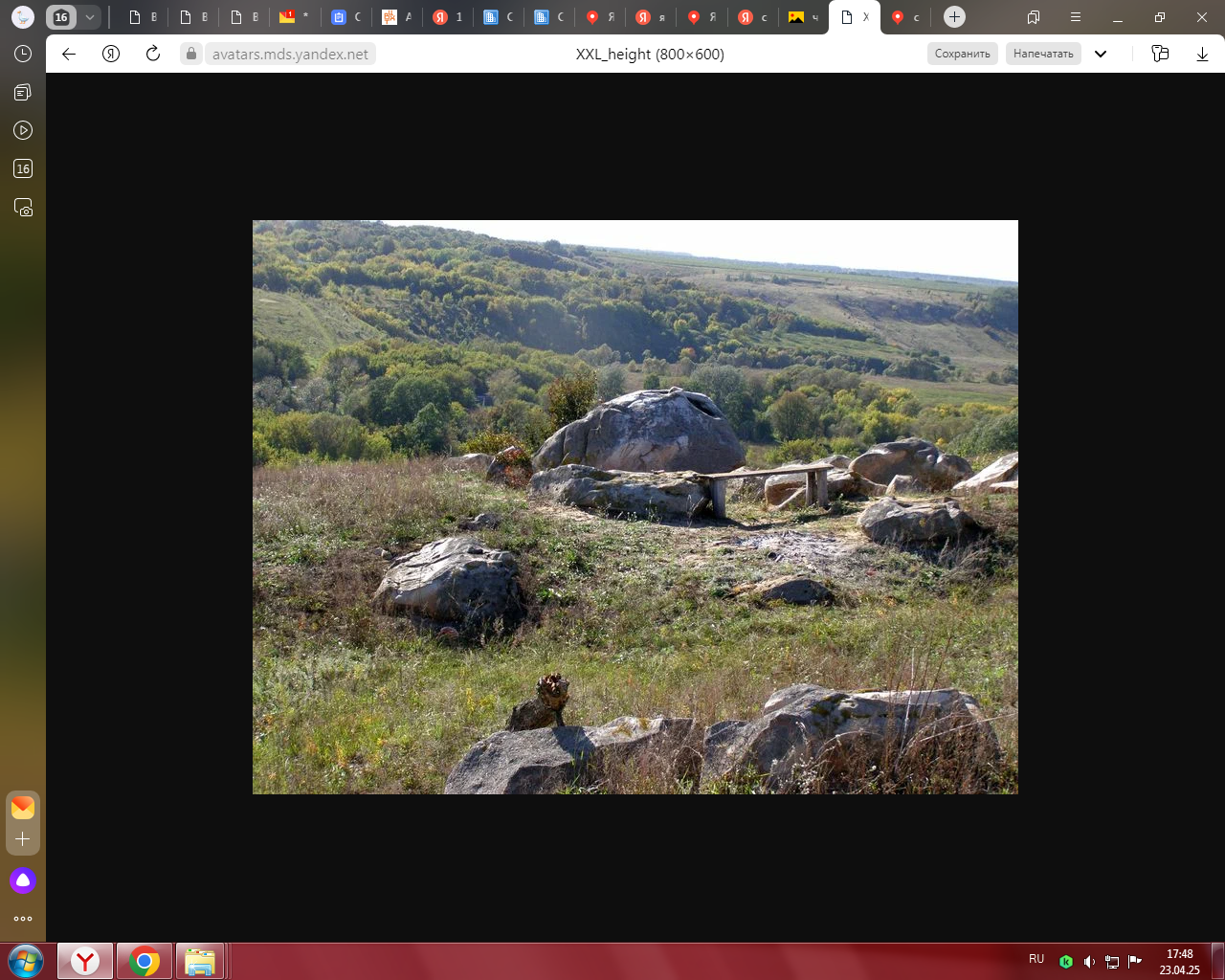
Task: Open the clock showing 17:48 23.04.25
Action: (1179, 962)
